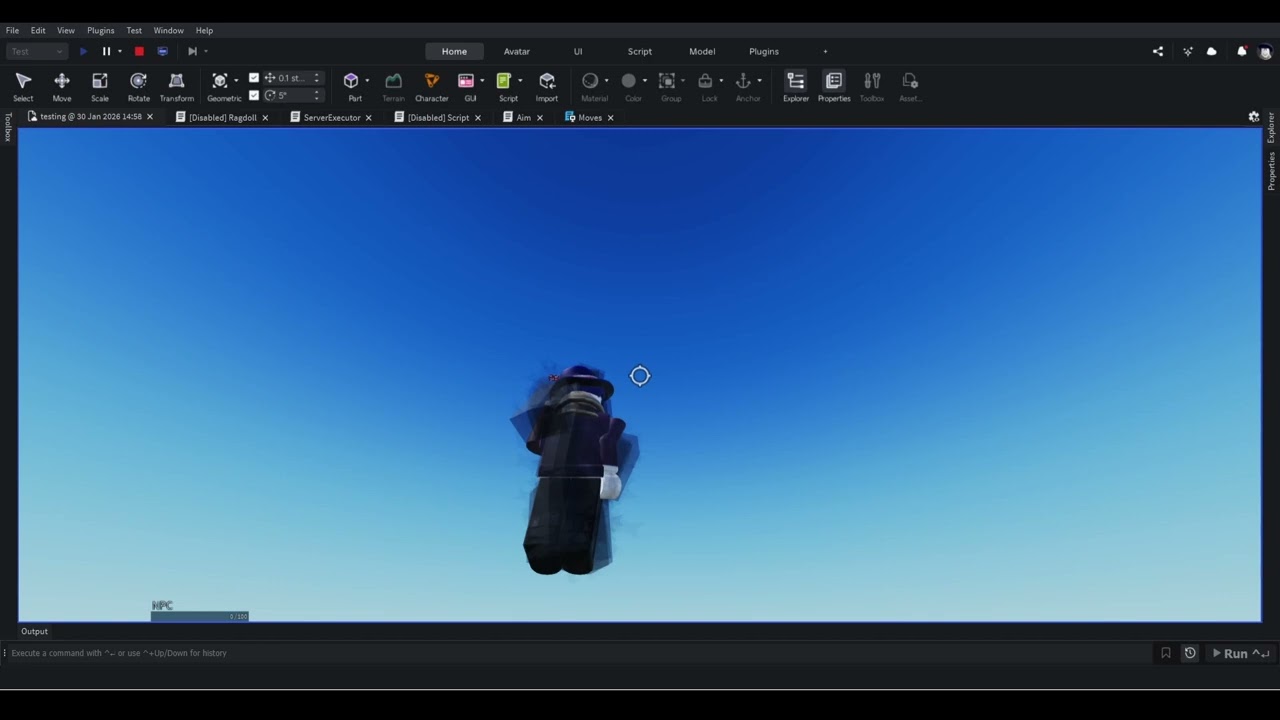This screenshot has height=720, width=1280.
Task: Click the Import icon
Action: [547, 81]
